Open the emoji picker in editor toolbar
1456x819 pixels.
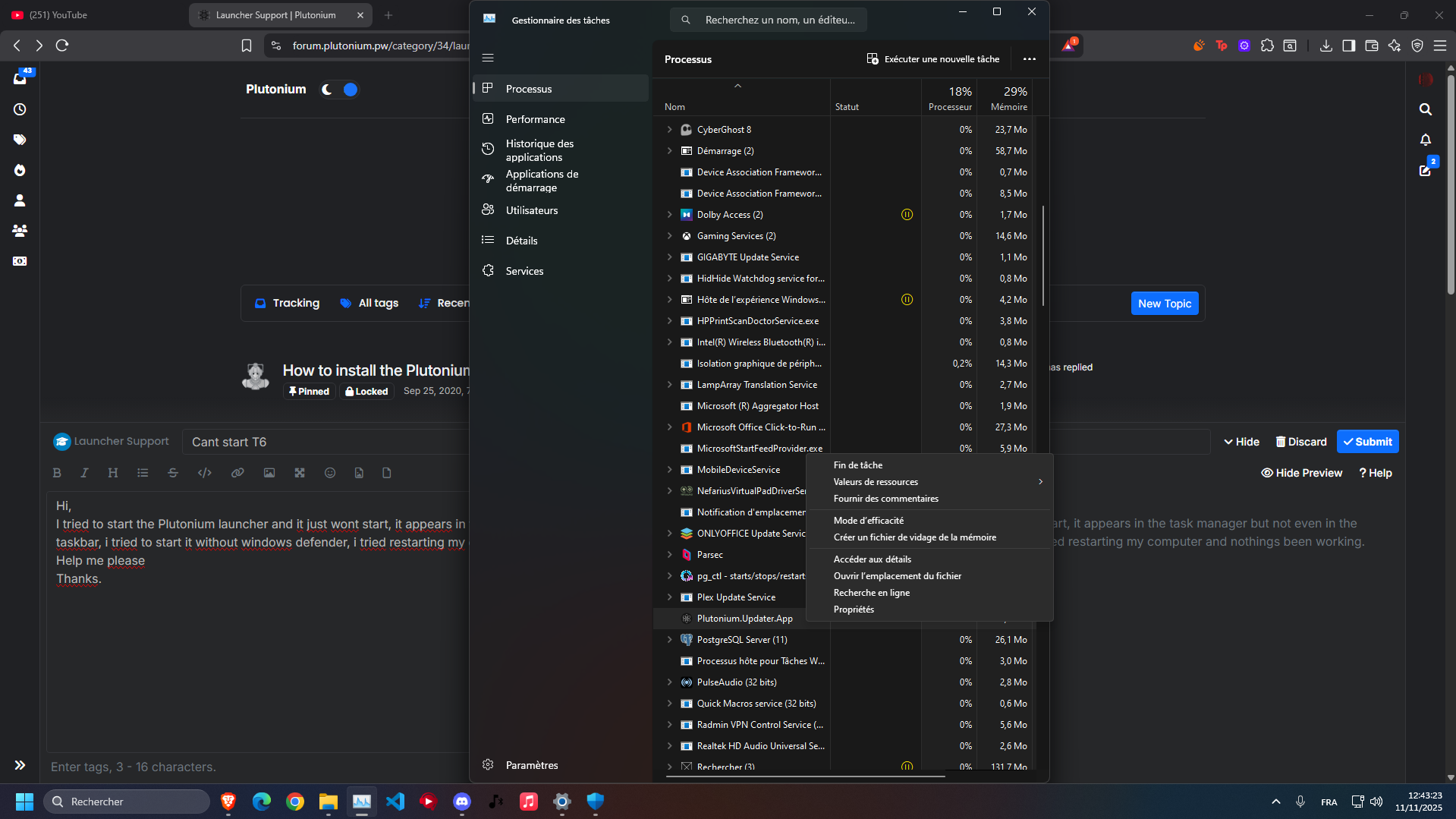pos(330,473)
